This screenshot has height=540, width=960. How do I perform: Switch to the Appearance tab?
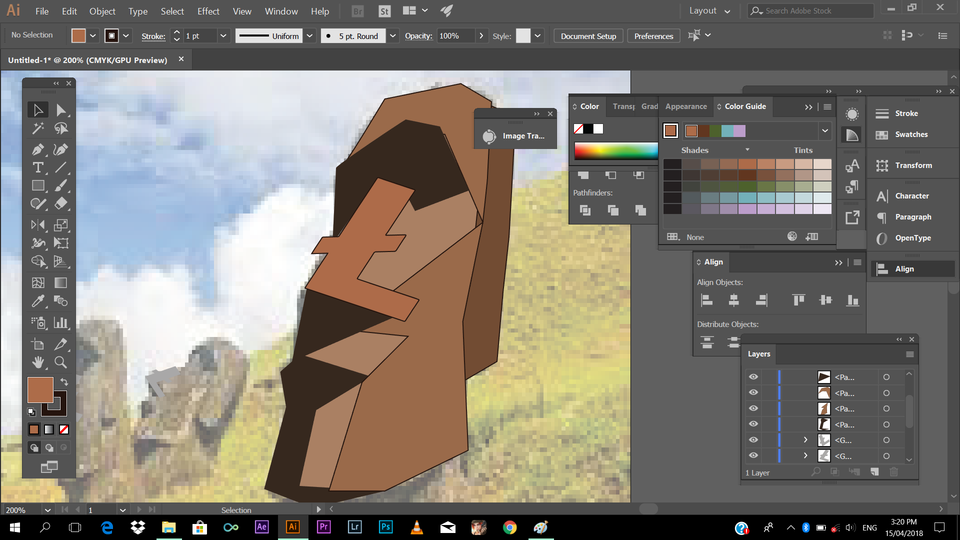tap(686, 106)
